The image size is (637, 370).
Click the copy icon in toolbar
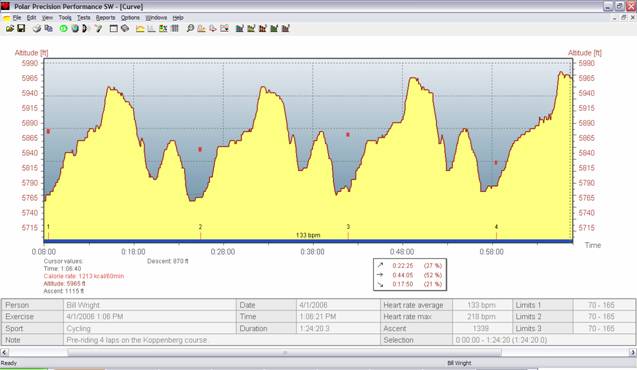[48, 28]
